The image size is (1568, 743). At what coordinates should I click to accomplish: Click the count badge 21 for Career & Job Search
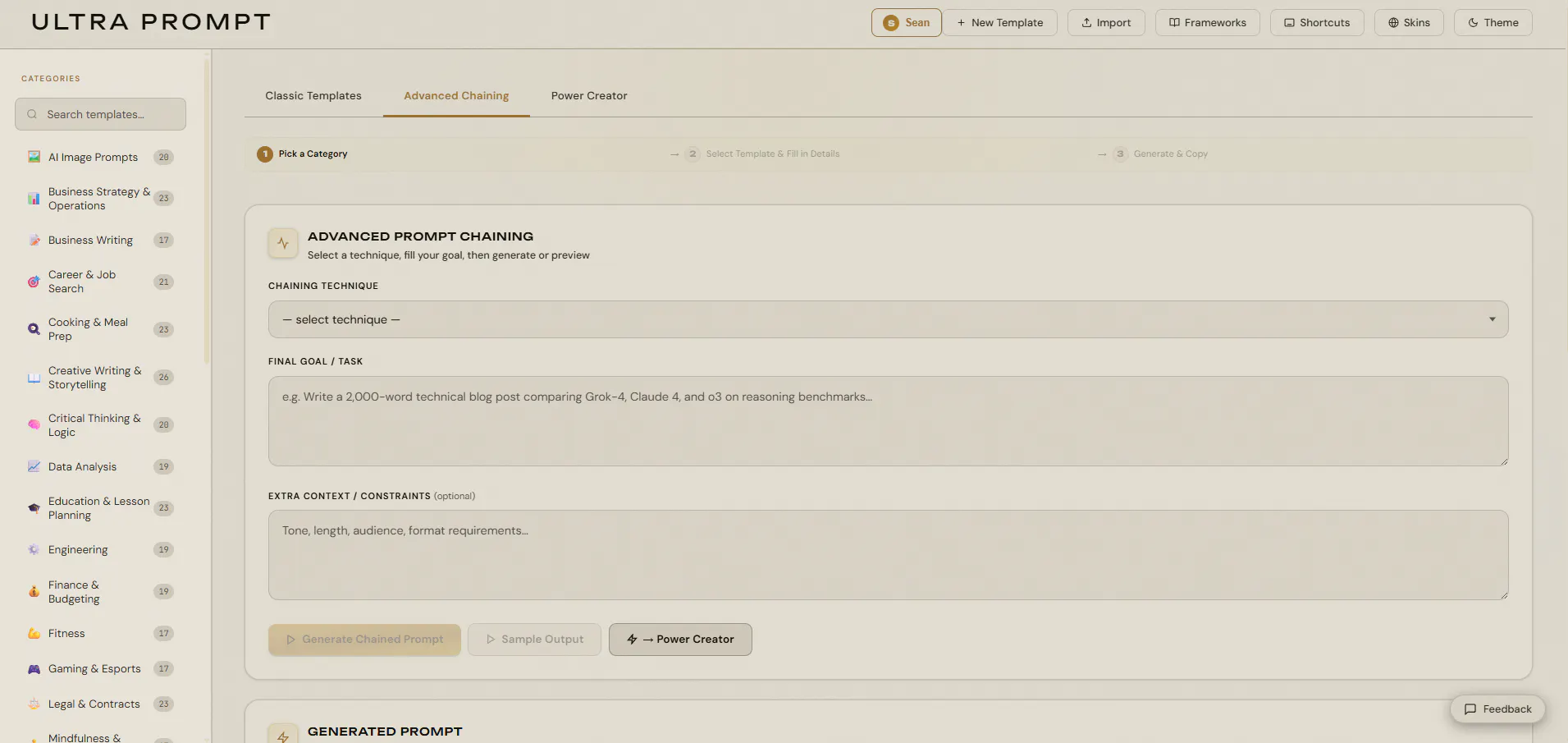pos(164,282)
